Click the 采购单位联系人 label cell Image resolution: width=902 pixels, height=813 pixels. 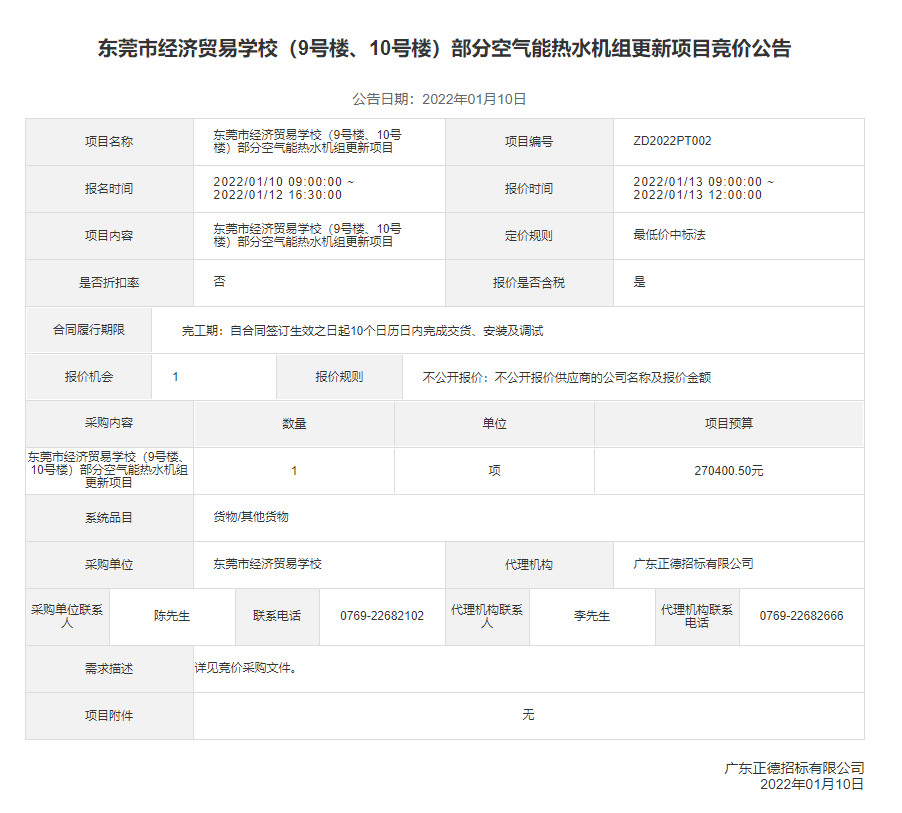pos(67,616)
